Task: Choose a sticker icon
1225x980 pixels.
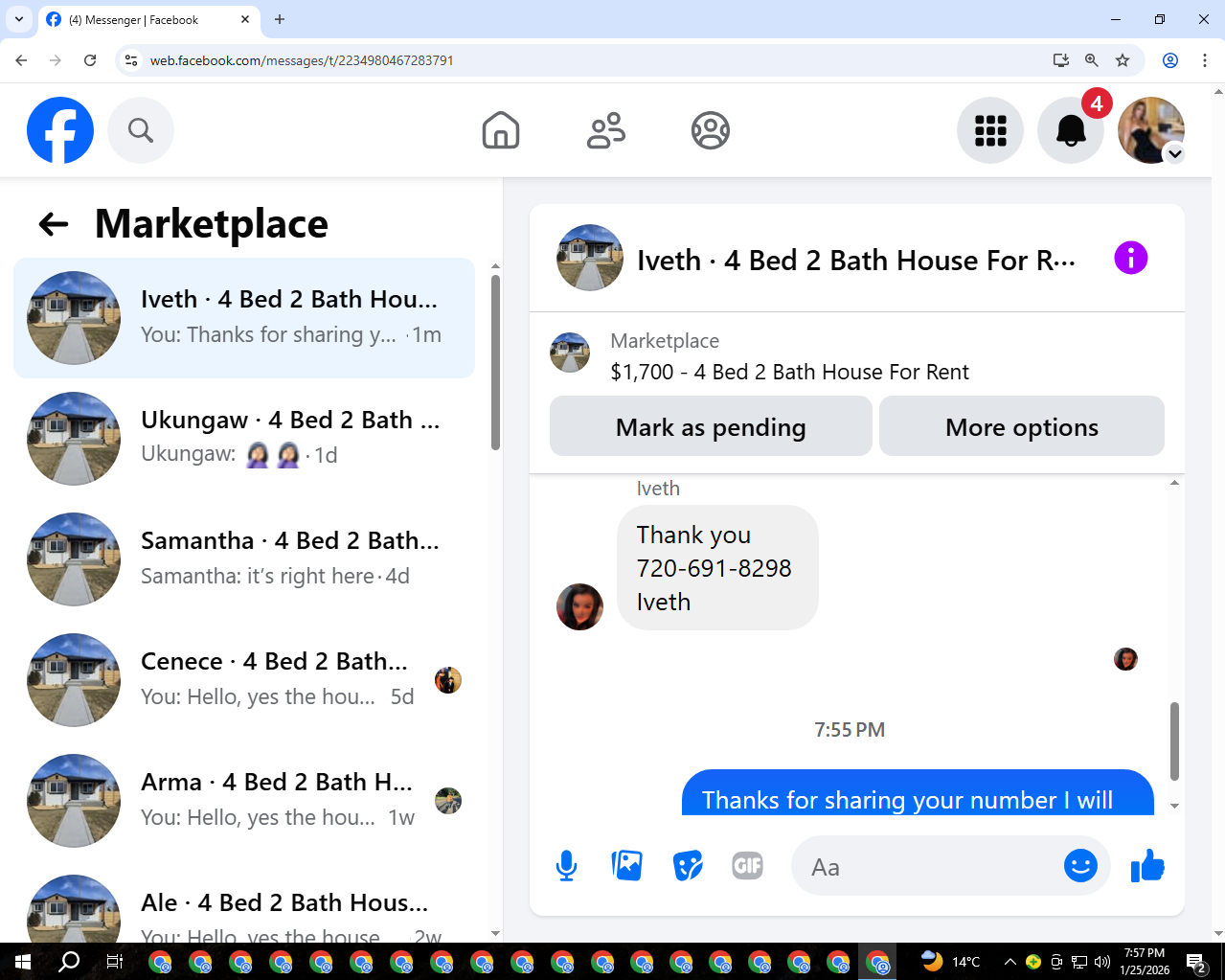Action: click(x=688, y=866)
